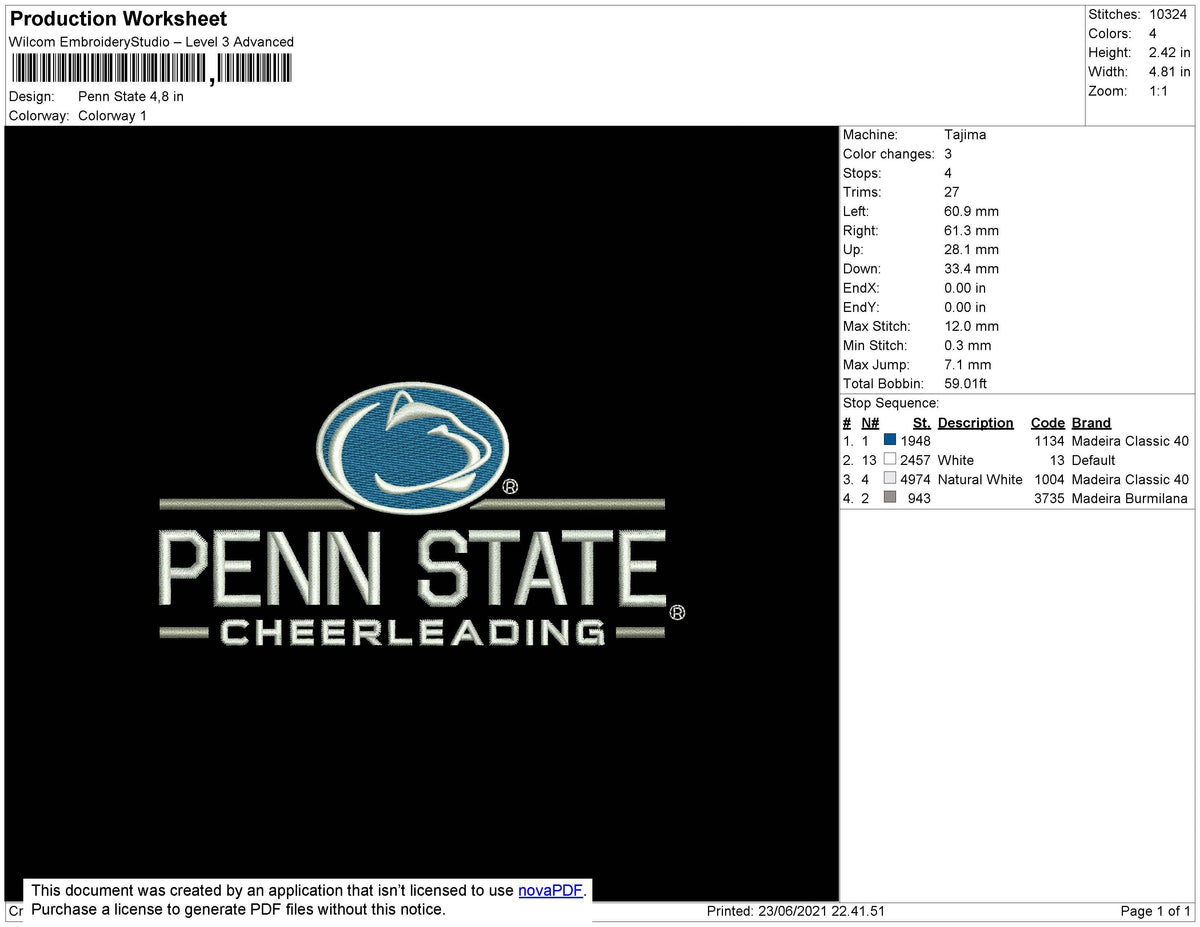Image resolution: width=1200 pixels, height=927 pixels.
Task: Click the Production Worksheet title
Action: pos(117,18)
